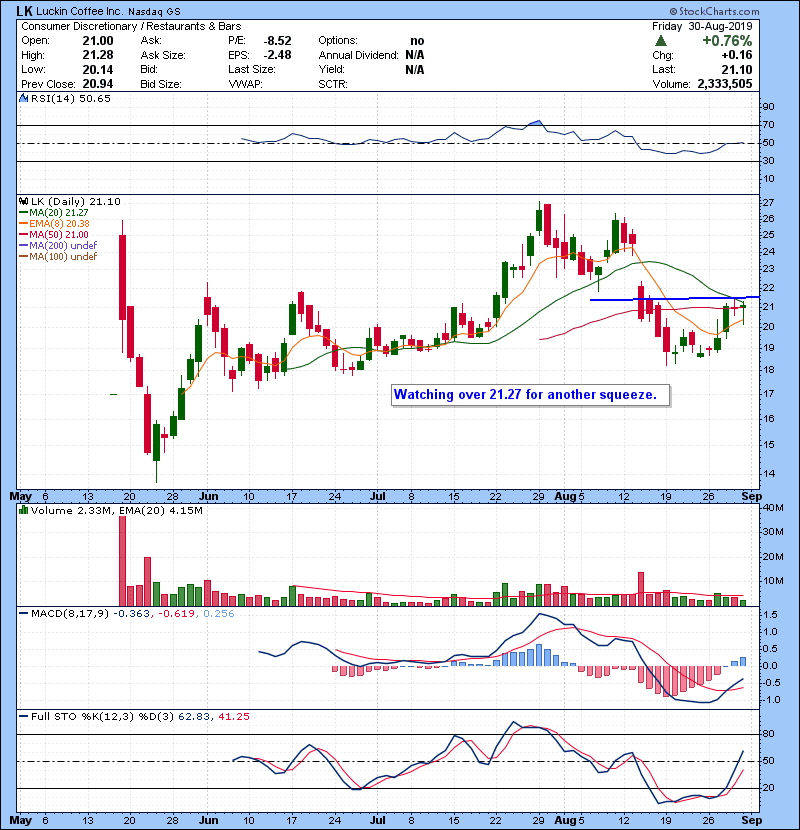Click the P/E value -8.52

pyautogui.click(x=277, y=41)
